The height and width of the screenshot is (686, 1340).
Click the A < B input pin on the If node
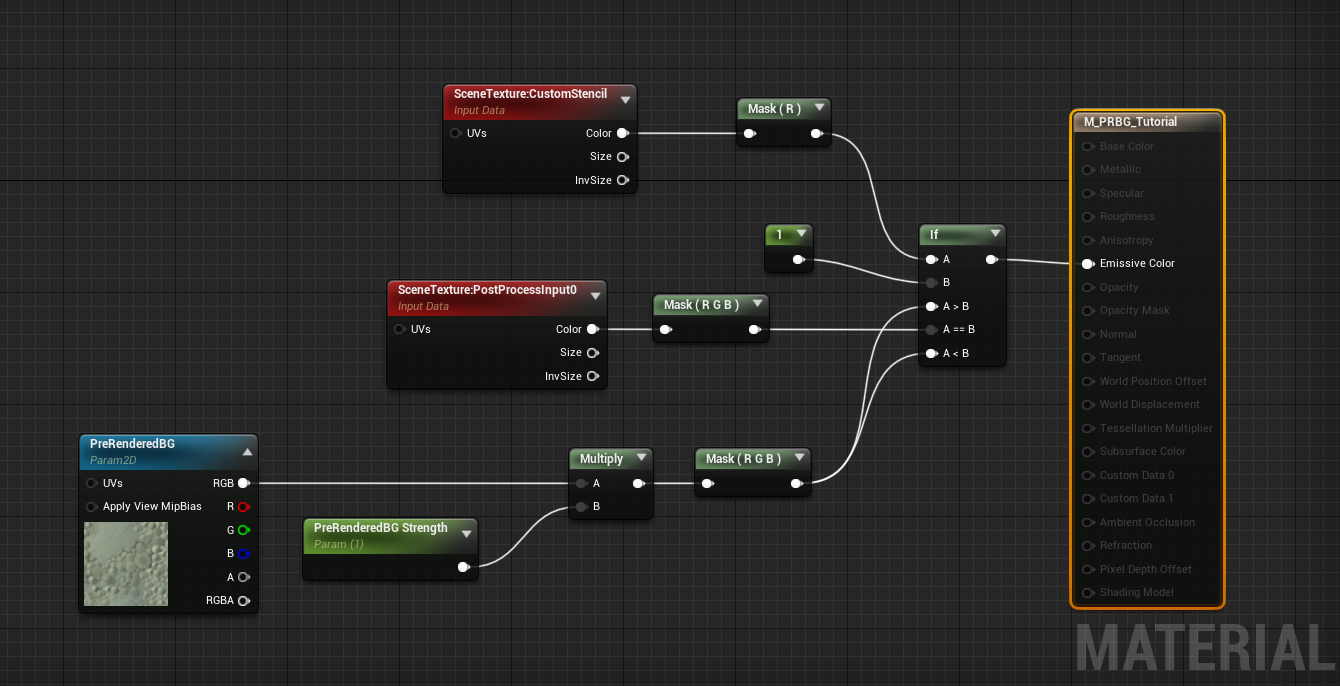click(931, 353)
